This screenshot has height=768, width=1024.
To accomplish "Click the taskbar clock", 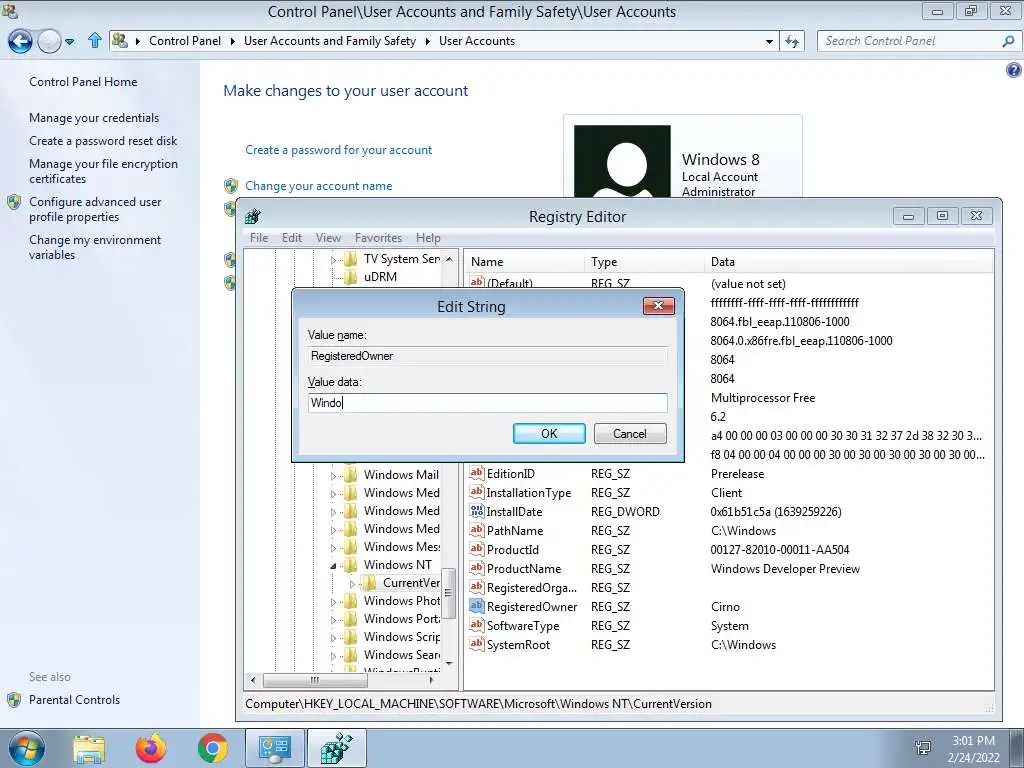I will pos(974,748).
